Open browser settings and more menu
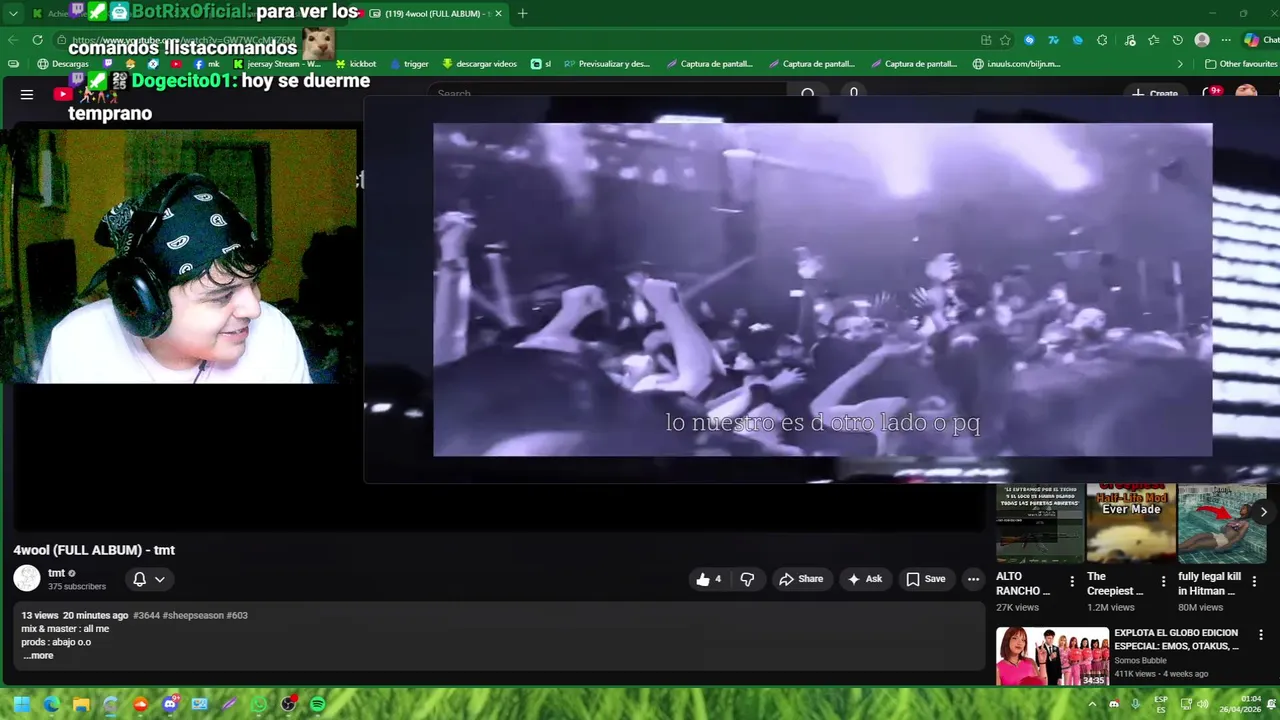Viewport: 1280px width, 720px height. 1226,40
